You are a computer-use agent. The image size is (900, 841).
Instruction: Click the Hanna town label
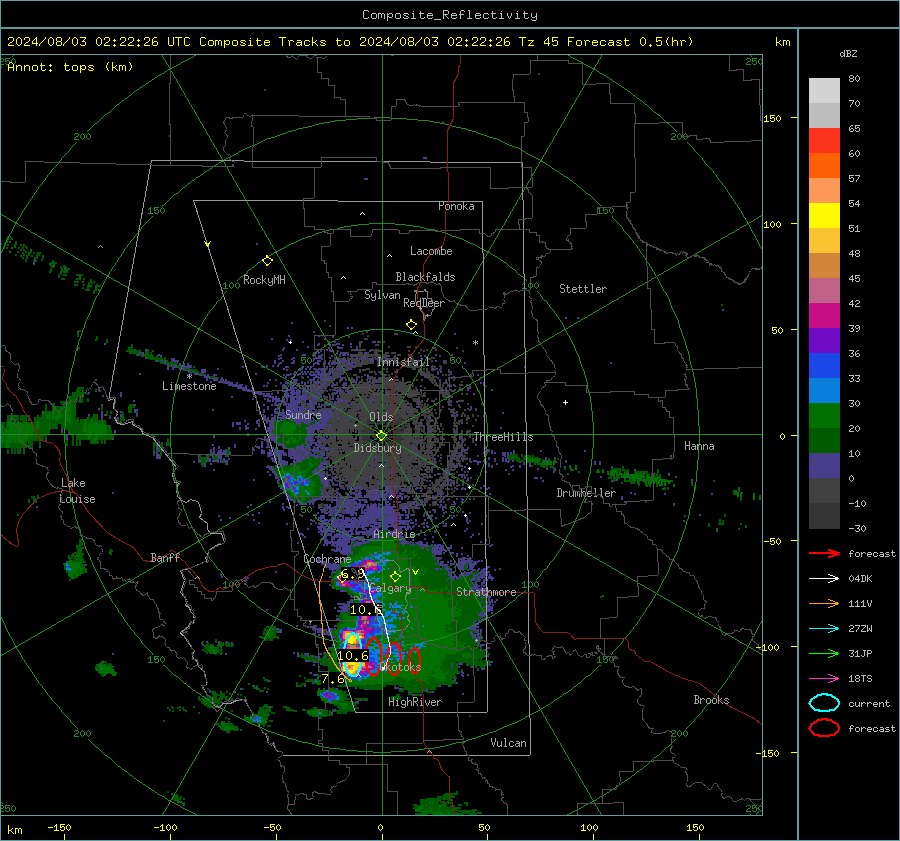[x=699, y=446]
